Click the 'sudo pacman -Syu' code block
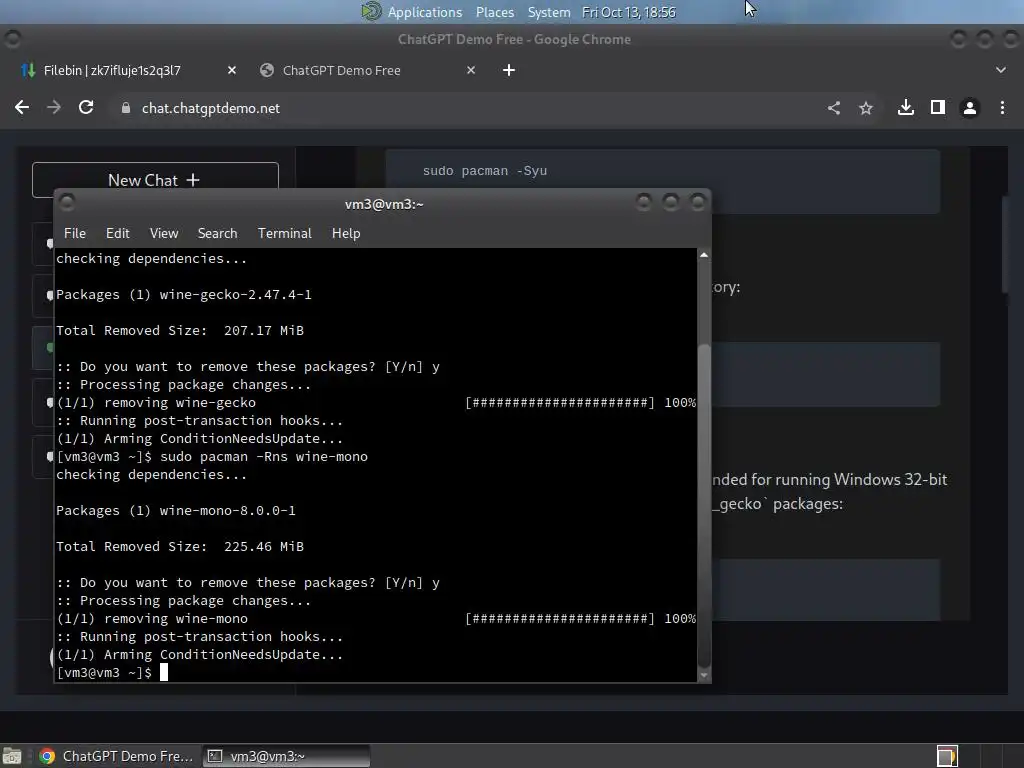 662,181
